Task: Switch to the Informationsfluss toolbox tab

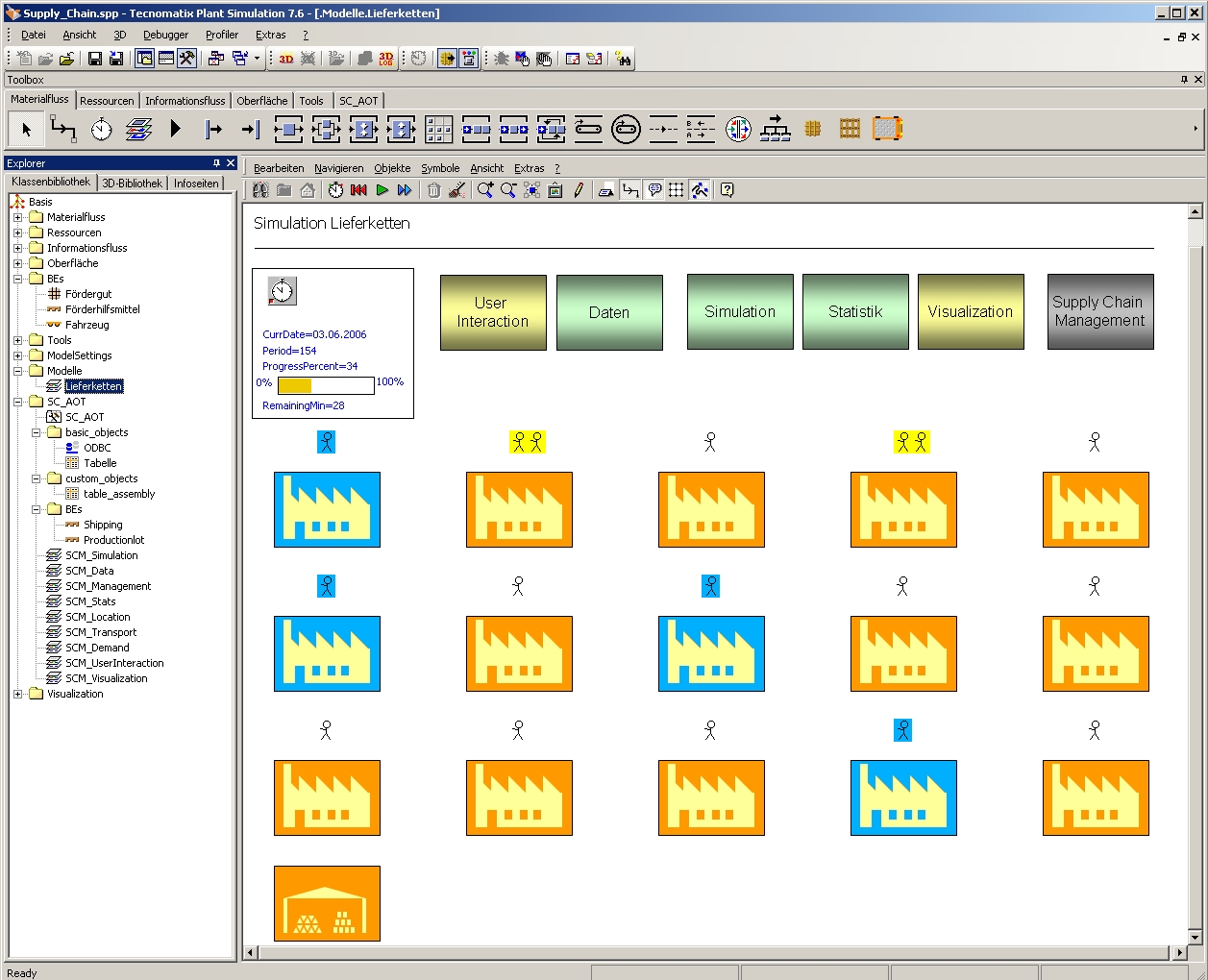Action: click(185, 101)
